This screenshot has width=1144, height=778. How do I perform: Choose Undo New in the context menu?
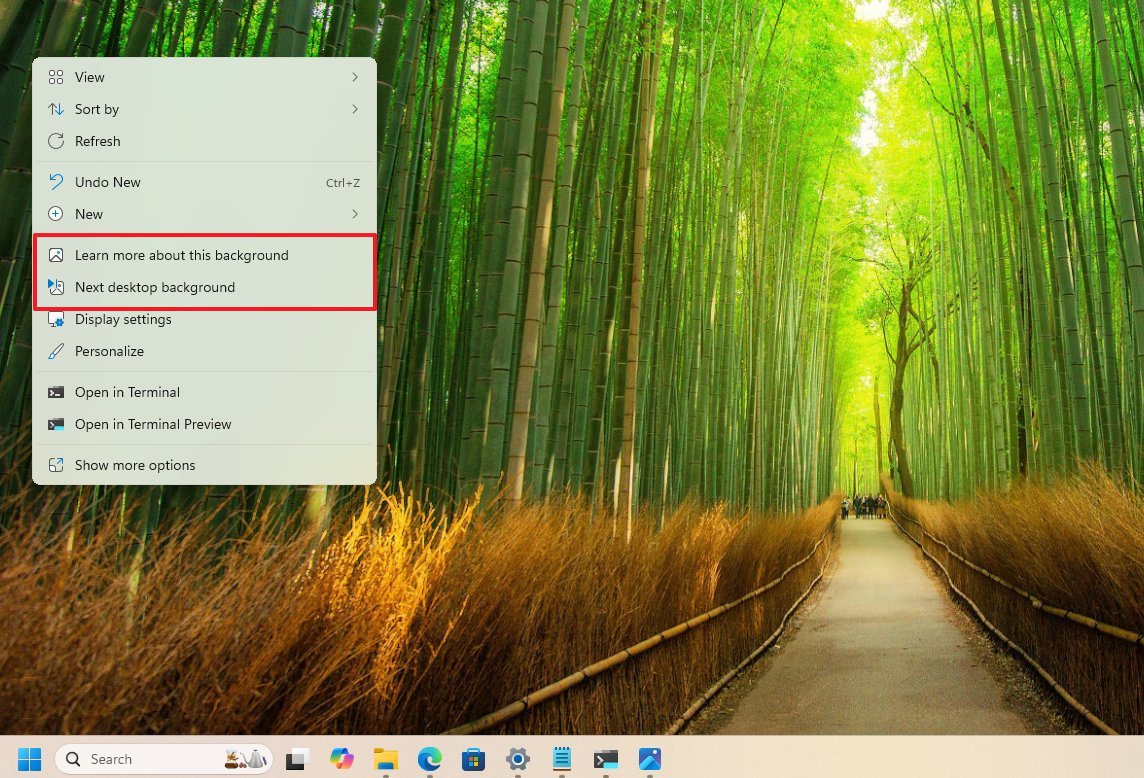click(x=108, y=182)
